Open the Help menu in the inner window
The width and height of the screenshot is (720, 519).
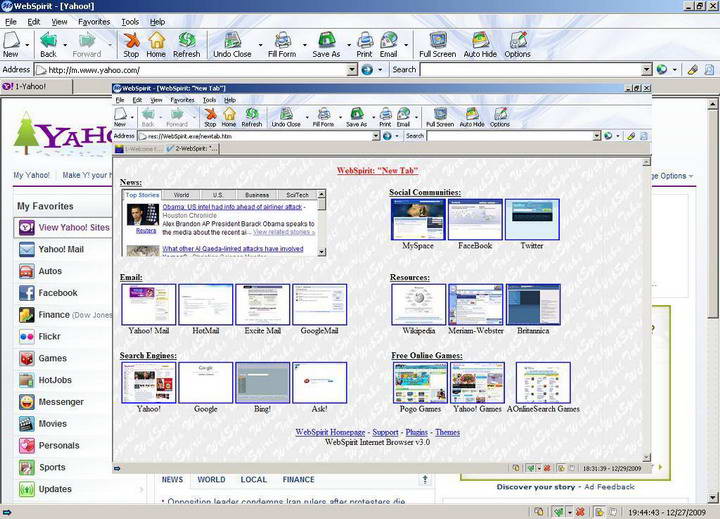[230, 100]
